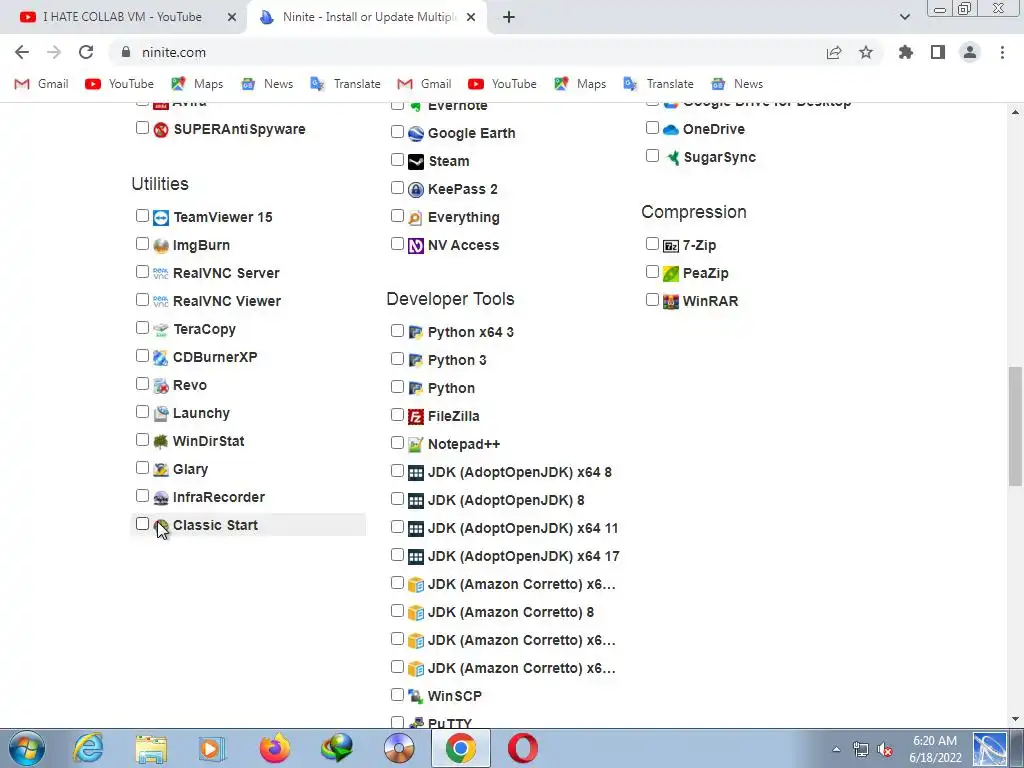Open Chrome extensions puzzle icon
The image size is (1024, 768).
click(906, 52)
